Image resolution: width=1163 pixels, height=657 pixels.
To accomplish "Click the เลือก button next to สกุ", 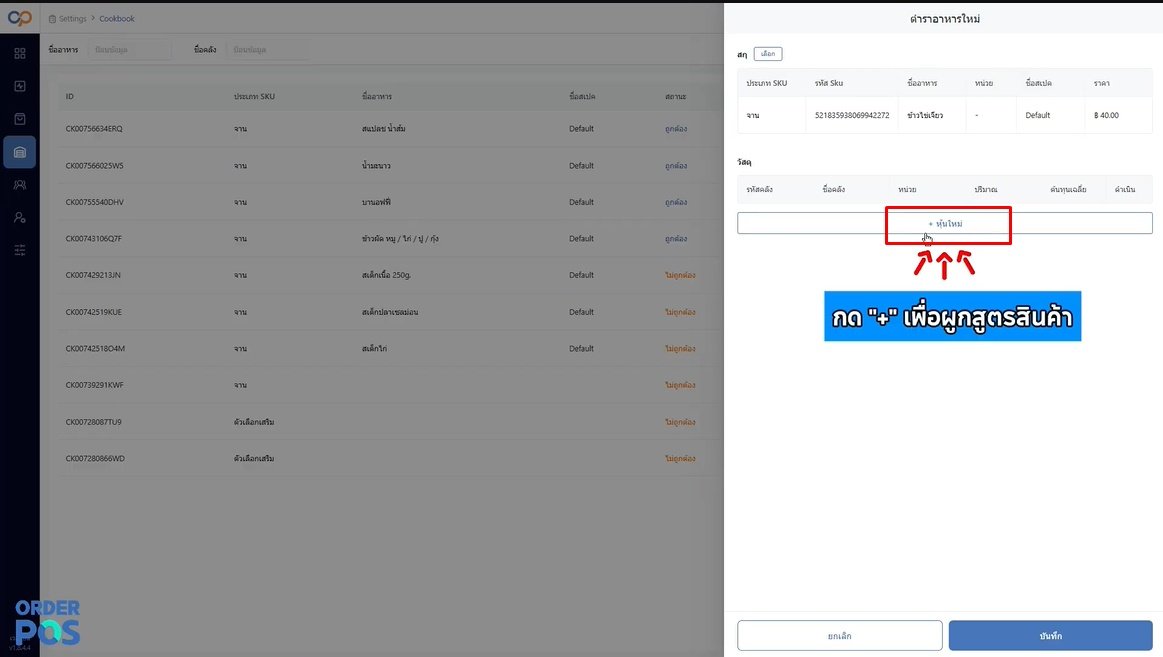I will (x=768, y=54).
